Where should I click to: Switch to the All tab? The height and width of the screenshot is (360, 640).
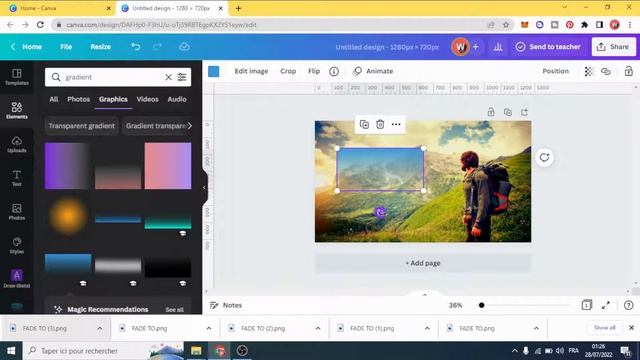pyautogui.click(x=53, y=99)
